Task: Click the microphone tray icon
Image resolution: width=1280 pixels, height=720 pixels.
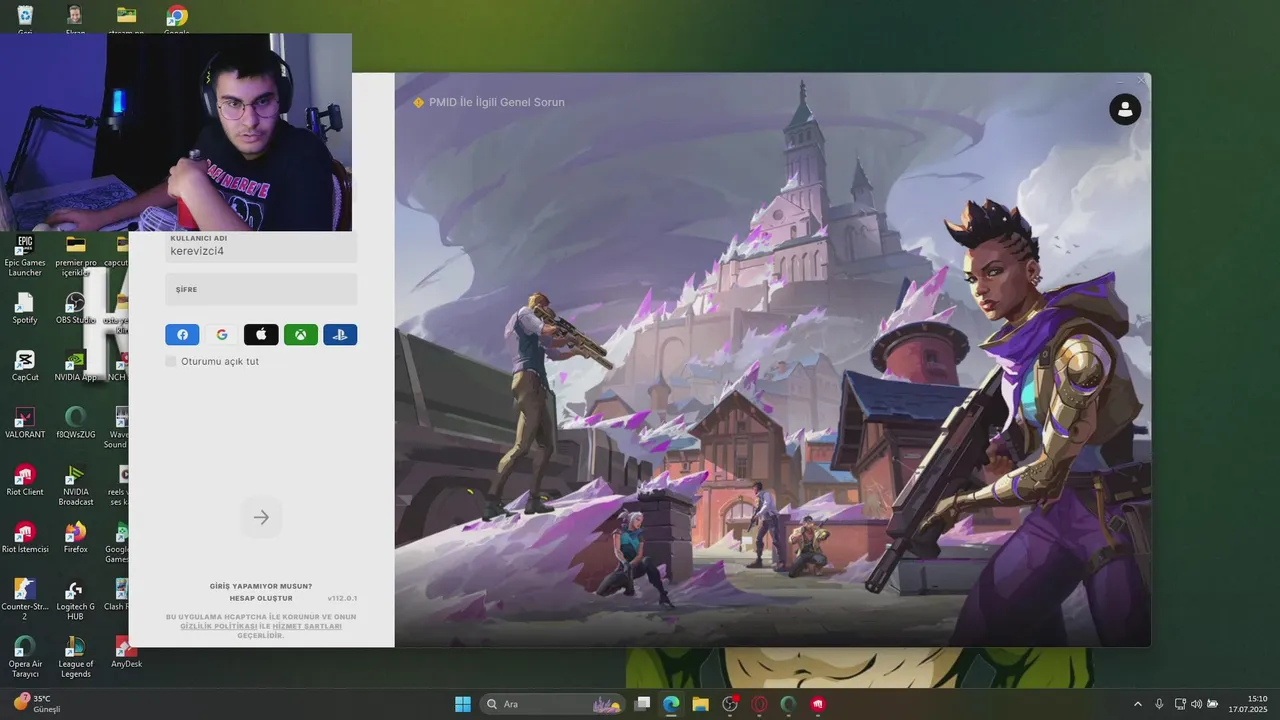Action: [1159, 704]
